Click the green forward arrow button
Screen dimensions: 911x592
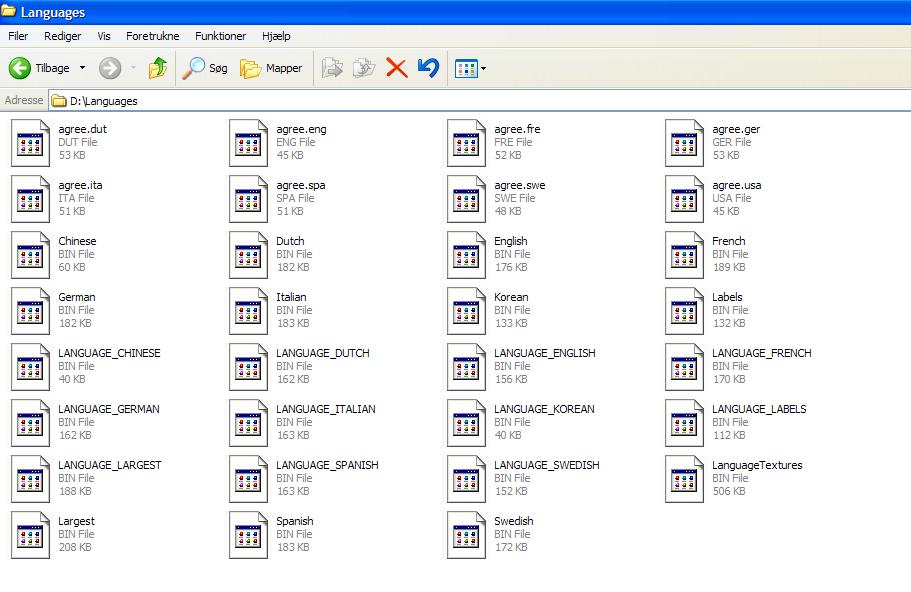coord(110,68)
